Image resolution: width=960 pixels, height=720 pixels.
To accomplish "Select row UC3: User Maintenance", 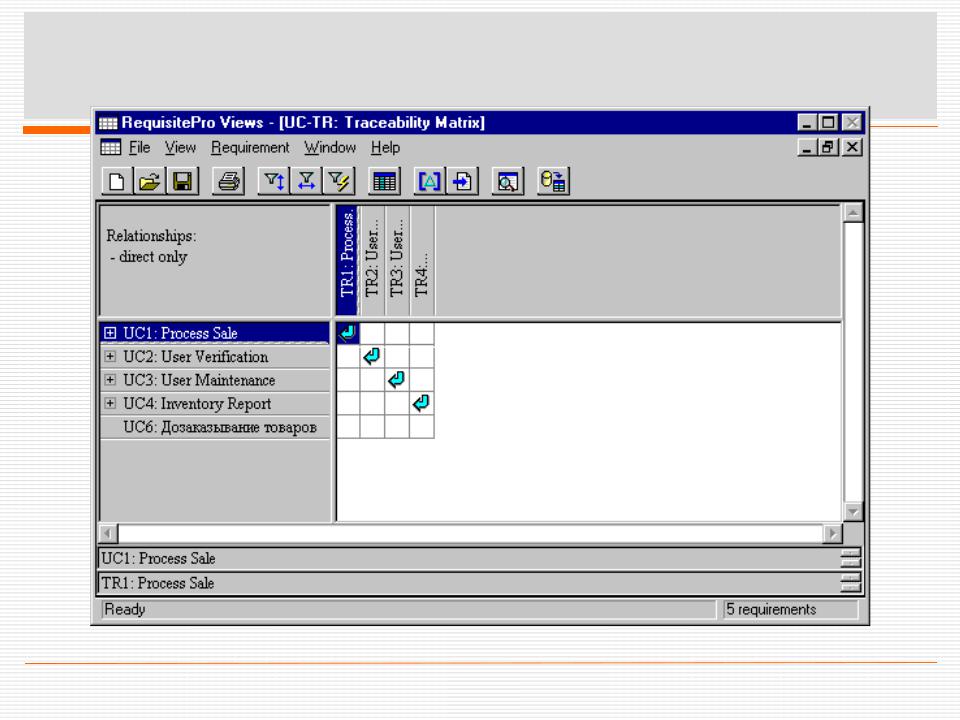I will (214, 380).
